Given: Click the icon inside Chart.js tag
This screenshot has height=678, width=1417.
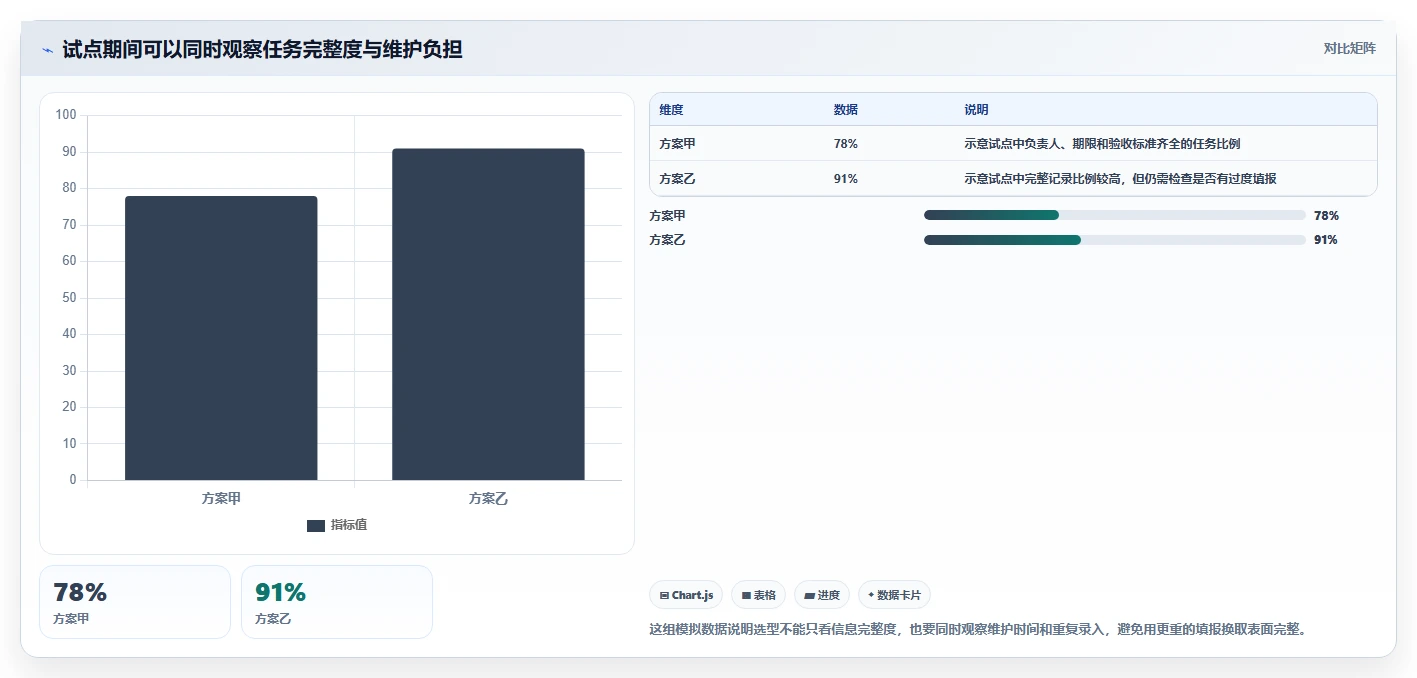Looking at the screenshot, I should coord(664,596).
